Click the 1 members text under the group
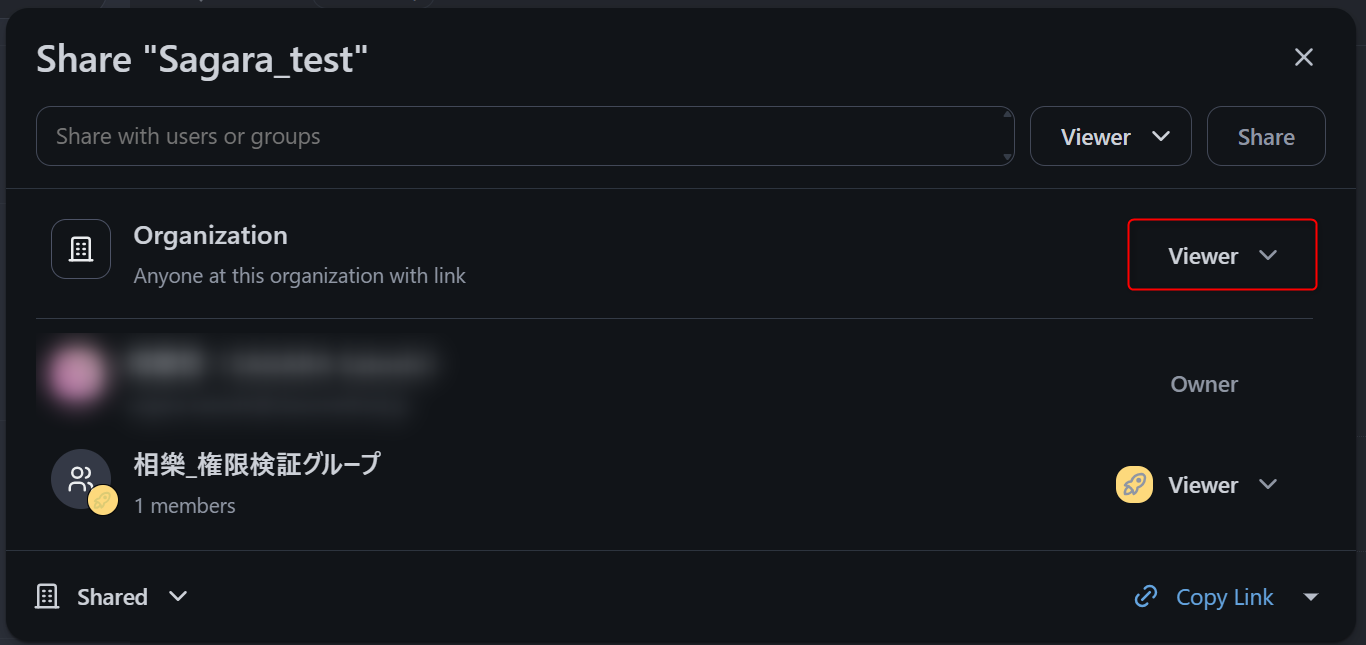 (x=185, y=506)
